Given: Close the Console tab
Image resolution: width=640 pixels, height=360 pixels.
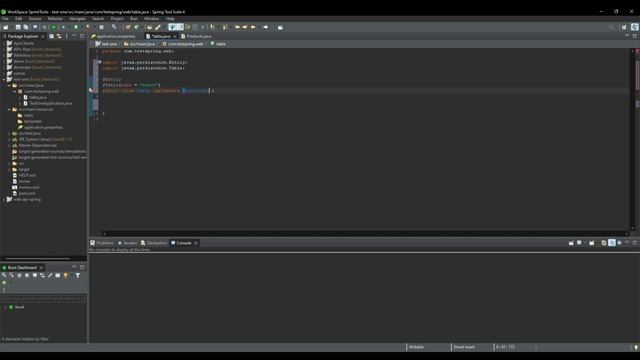Looking at the screenshot, I should pos(196,243).
